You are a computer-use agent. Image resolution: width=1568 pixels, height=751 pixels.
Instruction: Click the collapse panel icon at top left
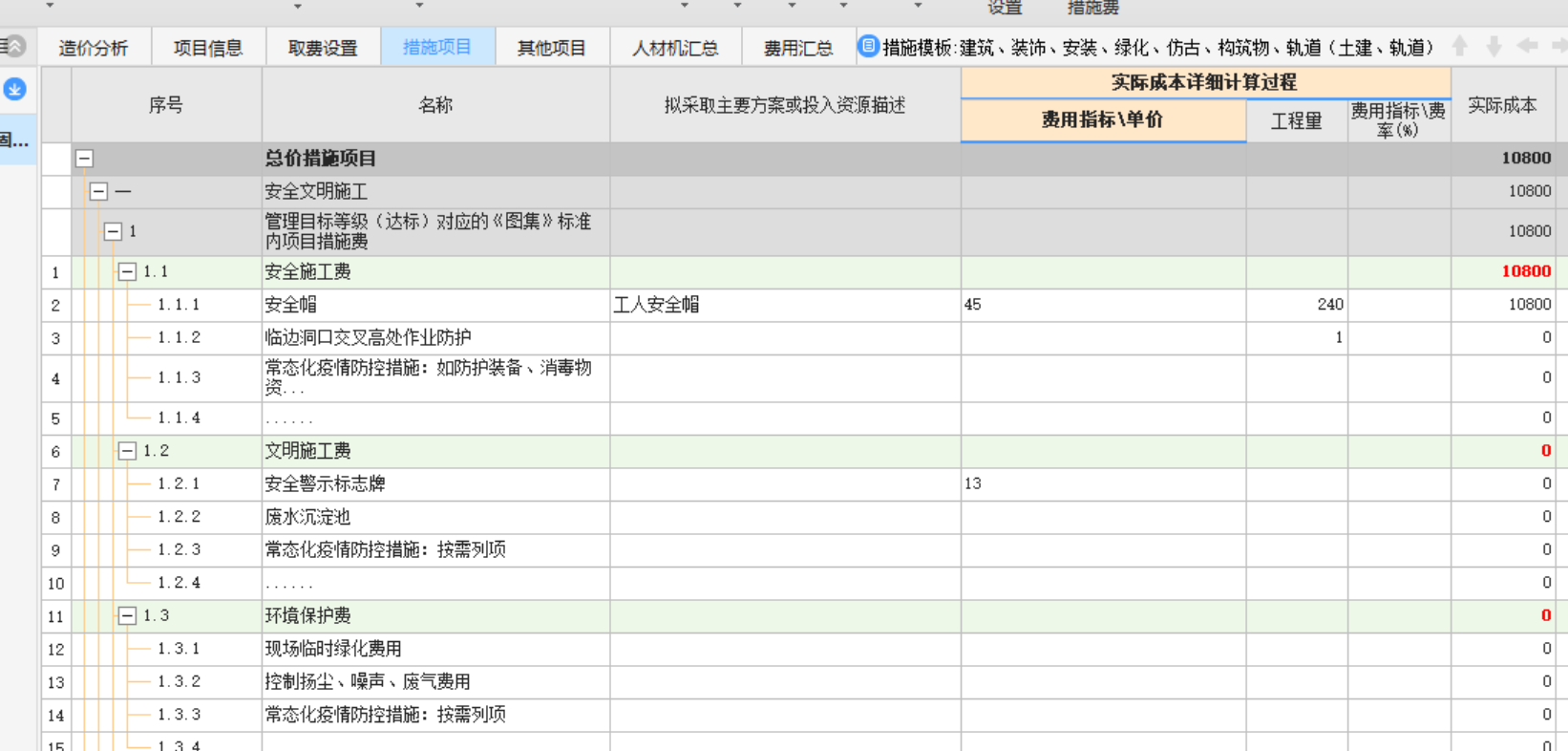[x=13, y=46]
